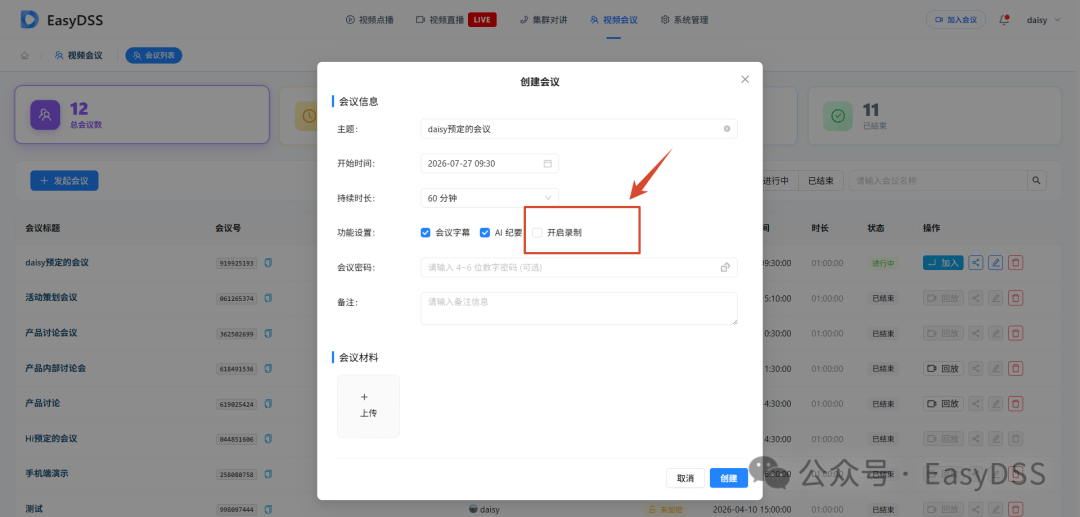The image size is (1080, 517).
Task: Uncheck the AI 纪要 checkbox
Action: click(x=485, y=233)
